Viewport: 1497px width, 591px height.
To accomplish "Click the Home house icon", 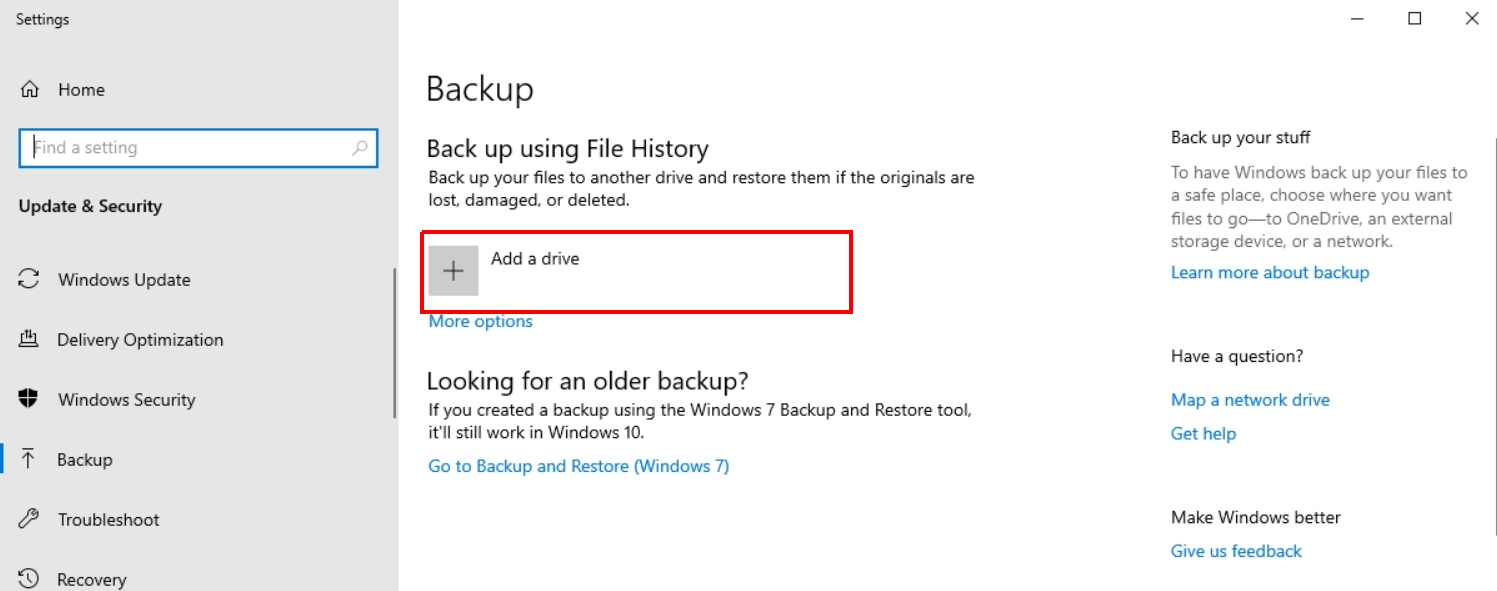I will [30, 90].
